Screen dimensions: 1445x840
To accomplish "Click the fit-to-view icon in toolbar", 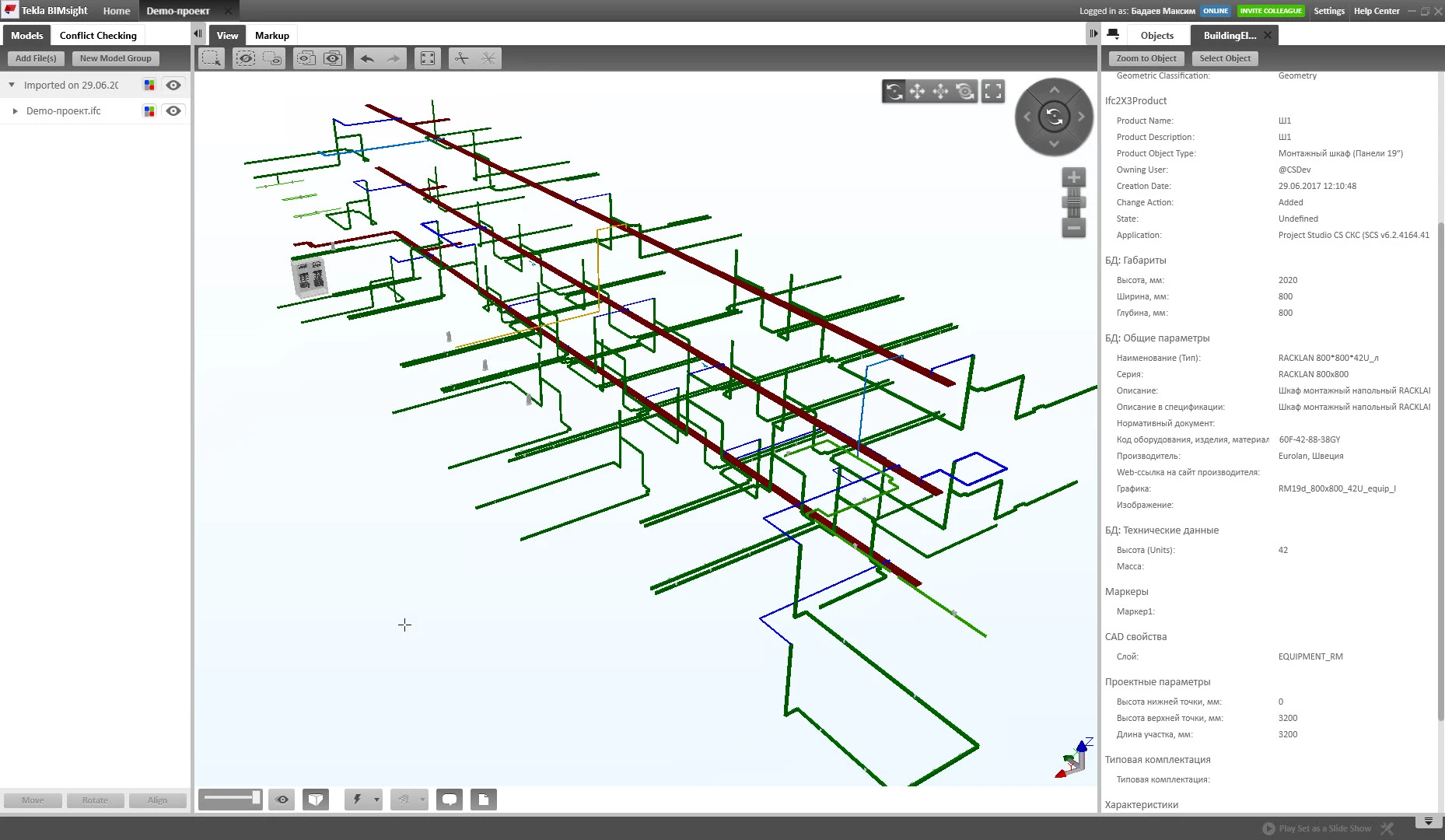I will (x=428, y=58).
